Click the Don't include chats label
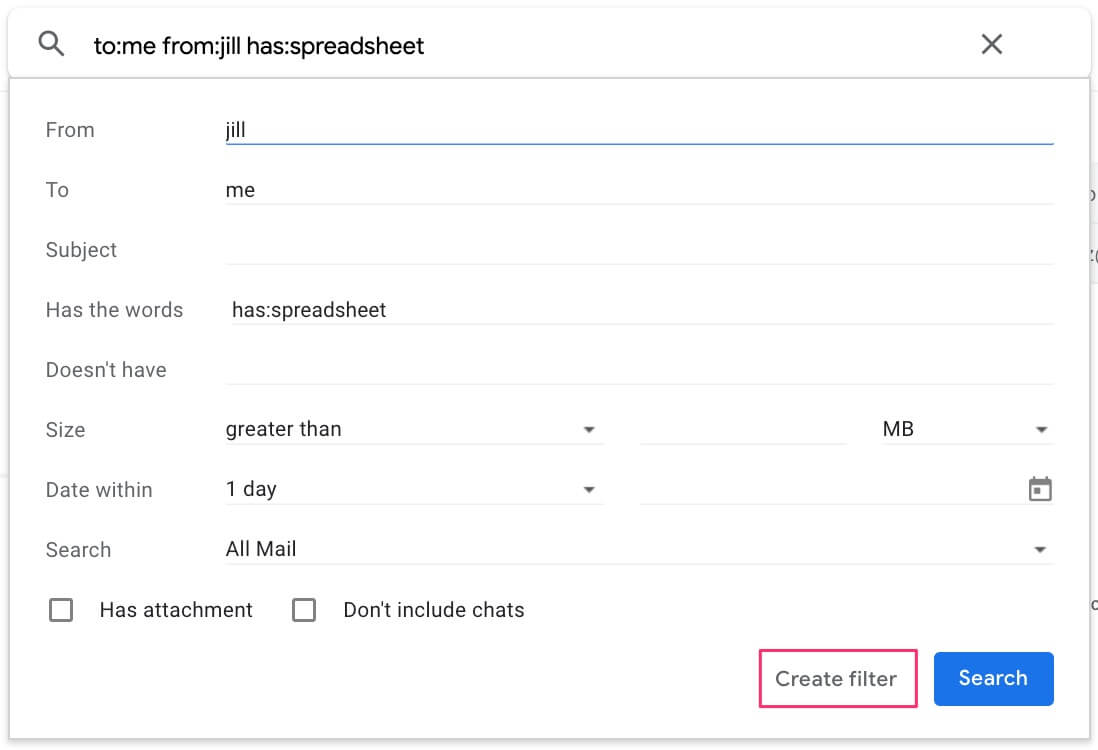The width and height of the screenshot is (1098, 750). 433,610
